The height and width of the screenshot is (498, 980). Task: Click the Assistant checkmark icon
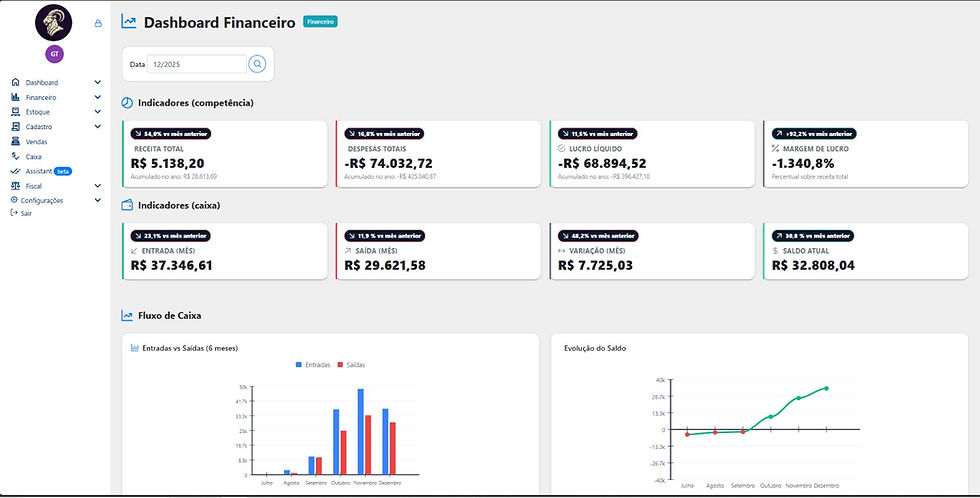point(15,171)
